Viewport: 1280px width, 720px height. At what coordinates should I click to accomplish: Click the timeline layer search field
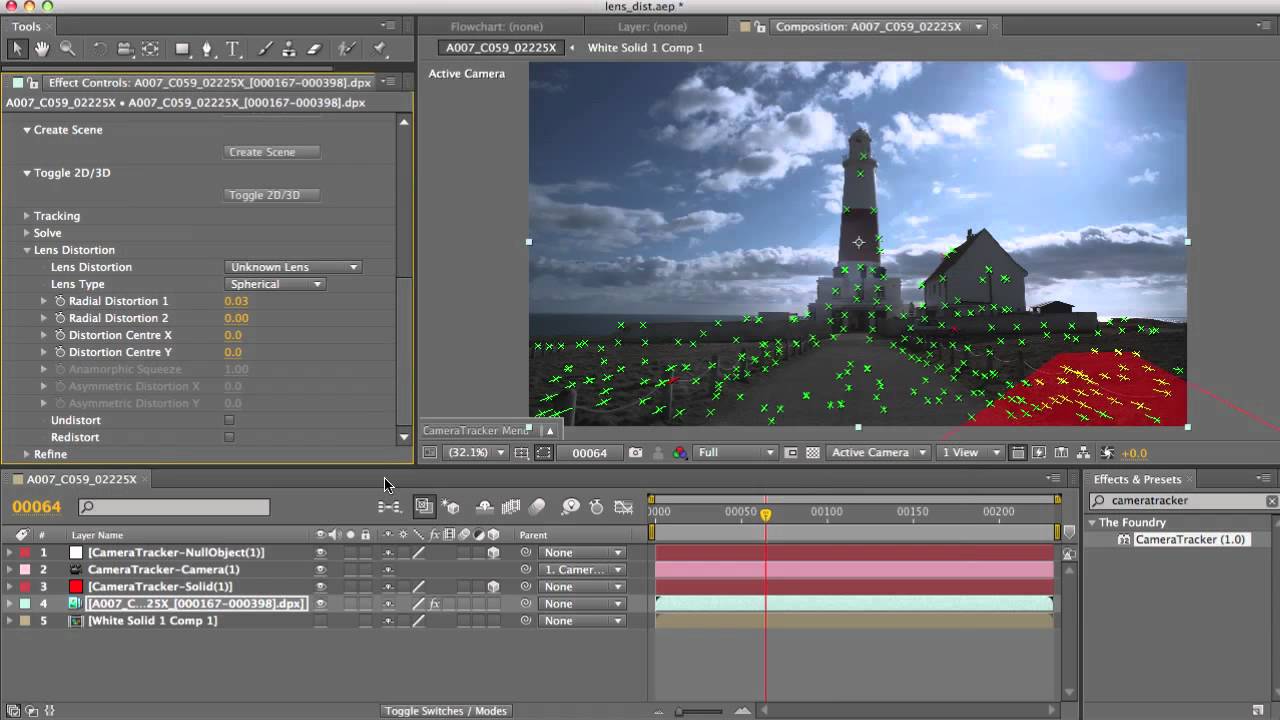[174, 508]
